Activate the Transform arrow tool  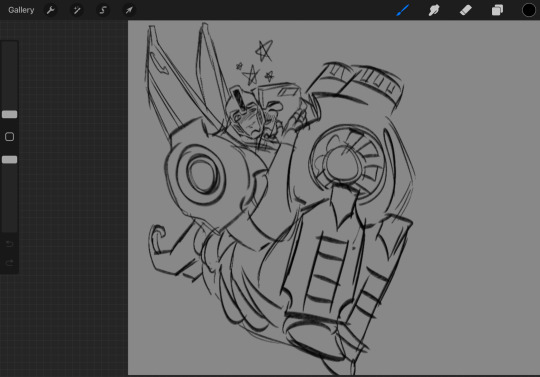click(x=129, y=10)
